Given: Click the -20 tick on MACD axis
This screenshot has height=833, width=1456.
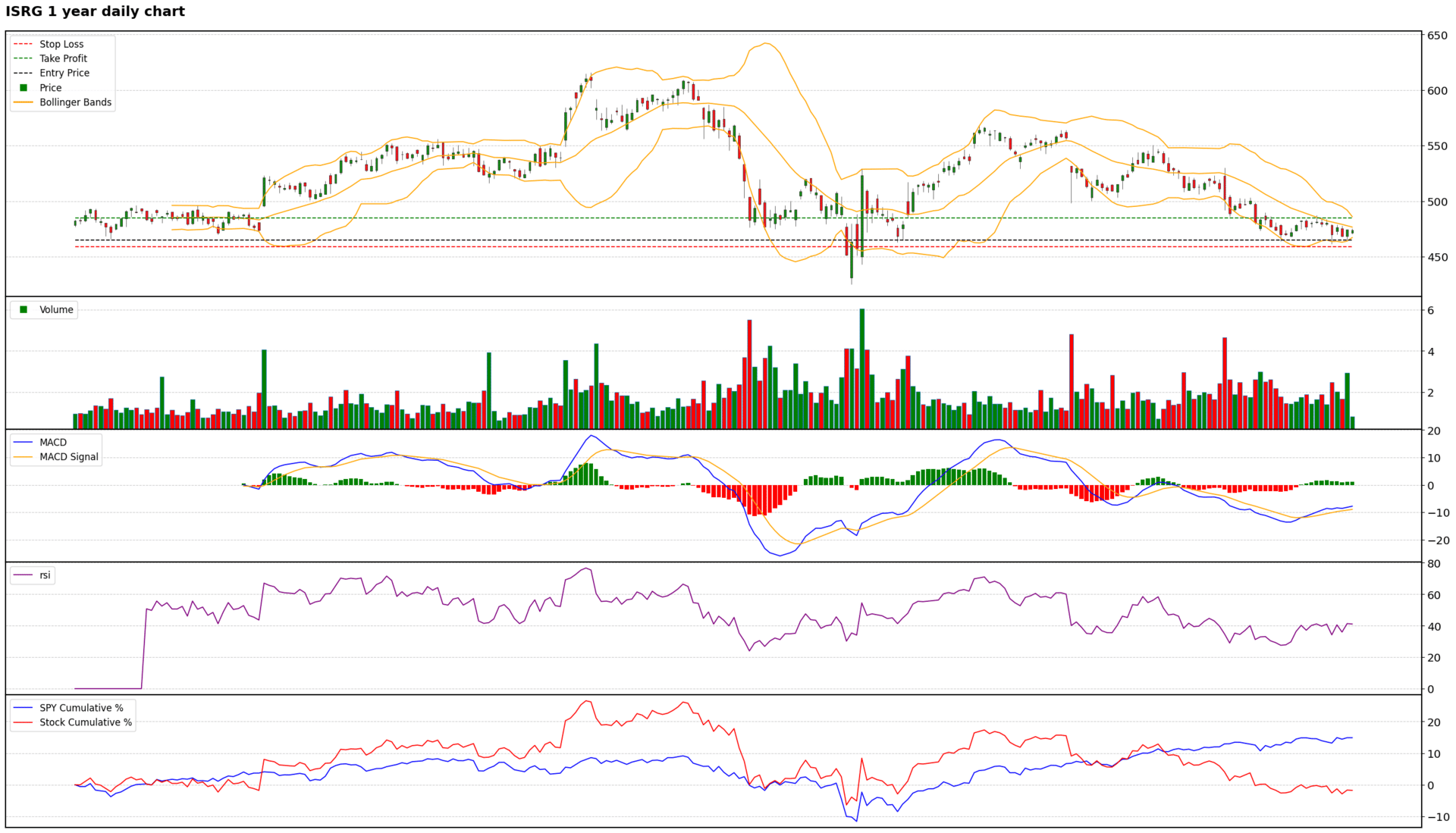Looking at the screenshot, I should [1437, 540].
